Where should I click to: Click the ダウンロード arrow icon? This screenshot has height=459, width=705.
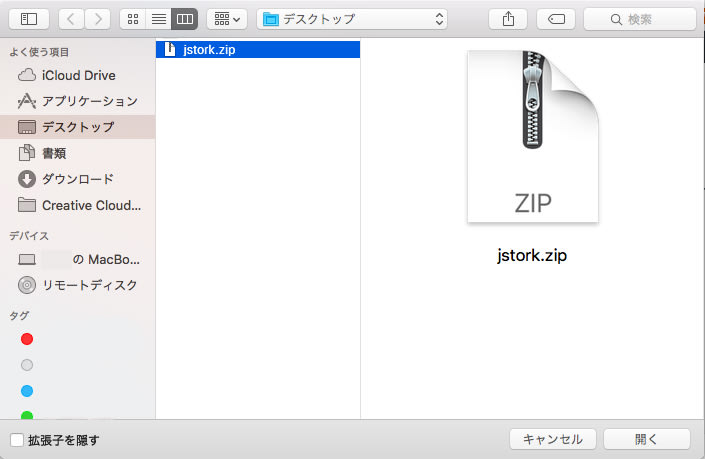point(27,179)
